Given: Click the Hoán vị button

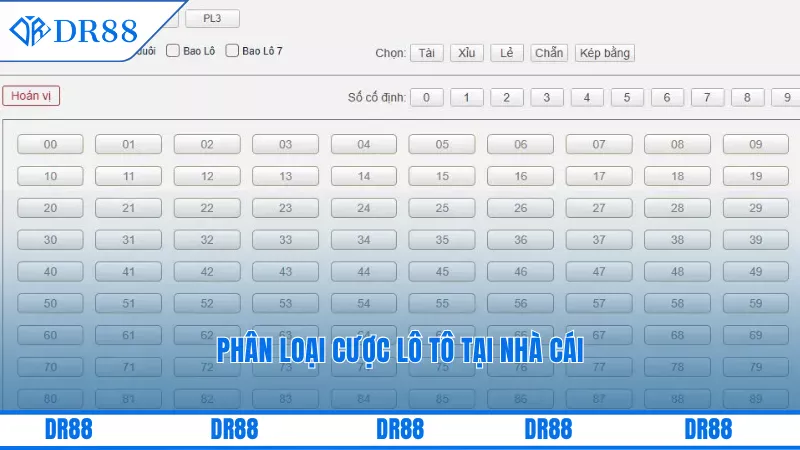Looking at the screenshot, I should click(x=31, y=96).
